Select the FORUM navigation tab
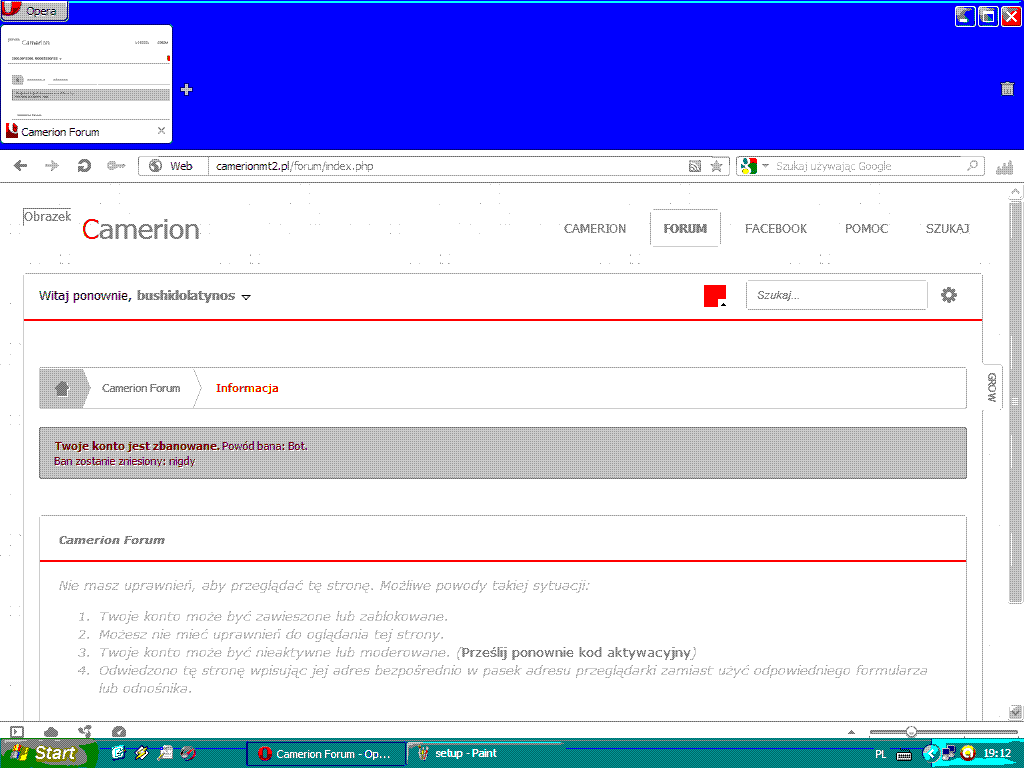This screenshot has width=1024, height=768. 685,228
